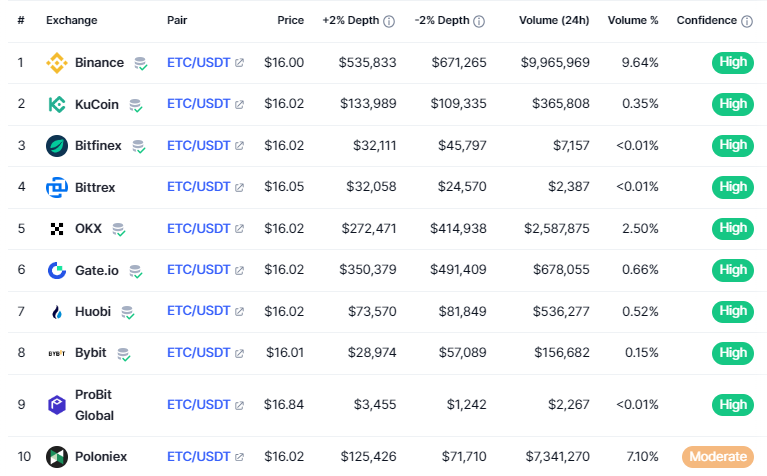Click the +2% Depth info icon
The width and height of the screenshot is (767, 476).
coord(389,21)
